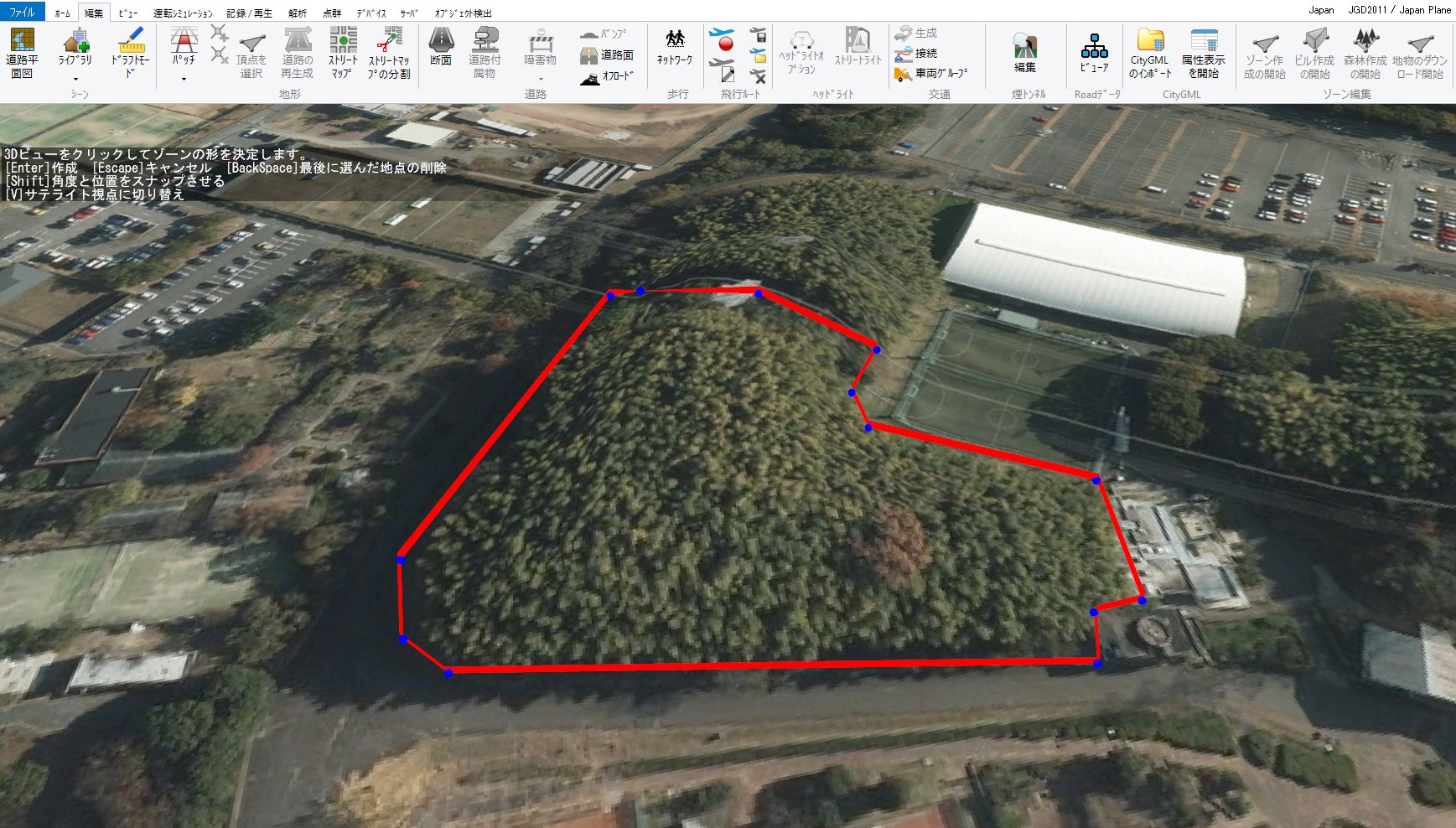Open the ファイル menu
The height and width of the screenshot is (828, 1456).
(22, 12)
